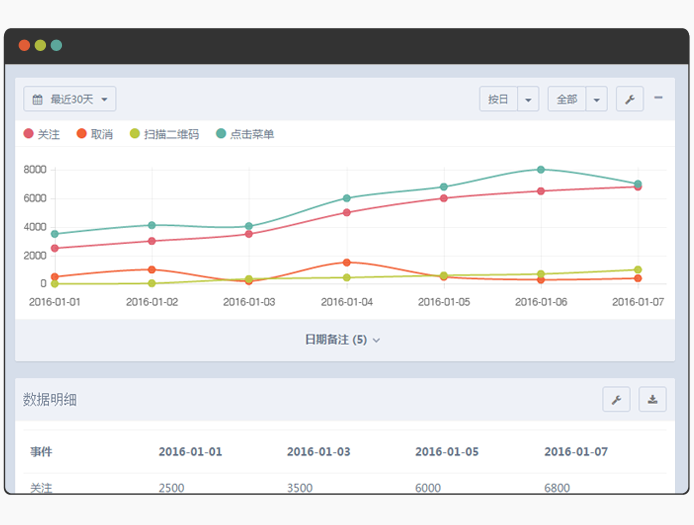This screenshot has height=525, width=694.
Task: Toggle the 取消 series in legend
Action: [95, 134]
